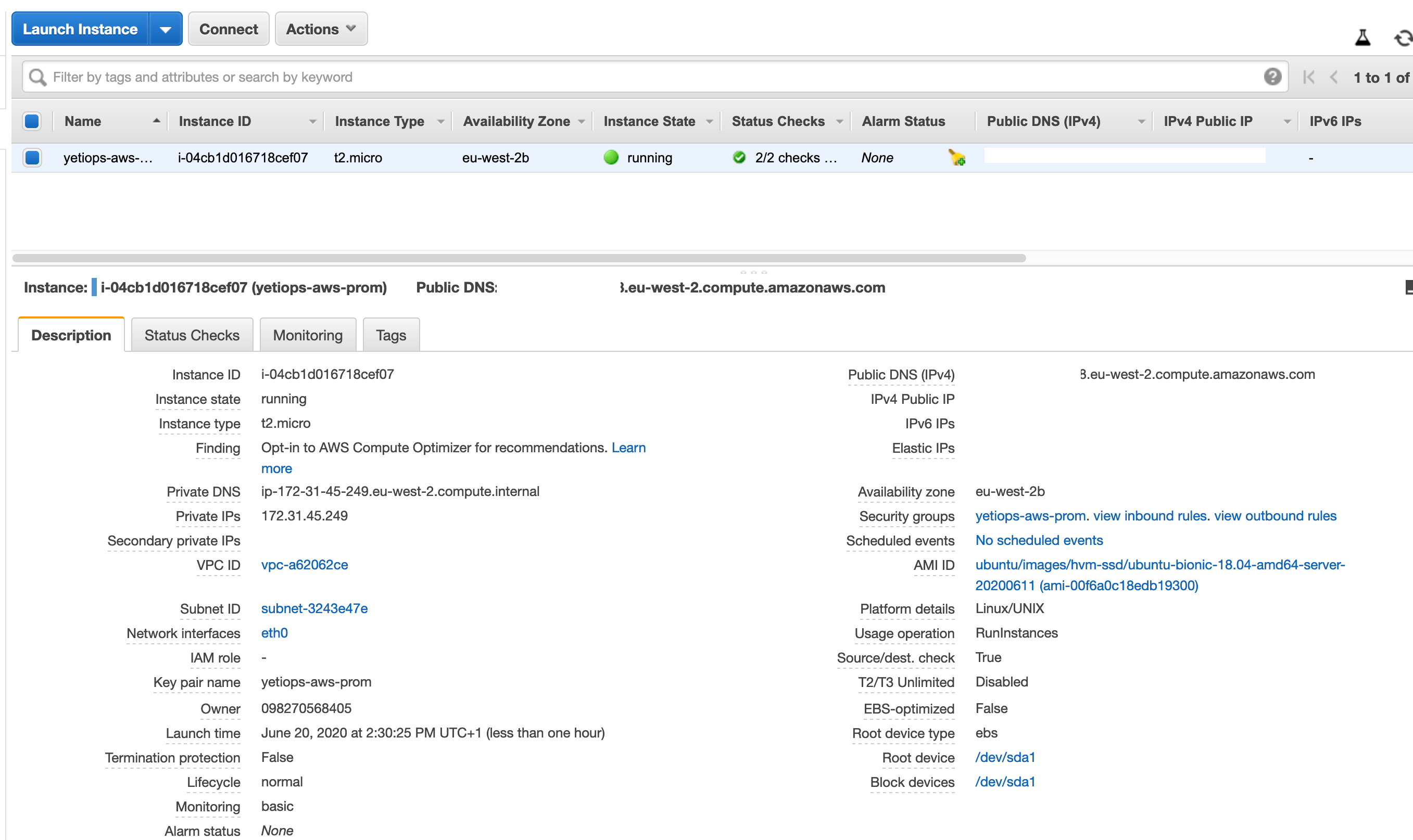Open the new EC2 experience flask icon
This screenshot has width=1413, height=840.
[1362, 37]
